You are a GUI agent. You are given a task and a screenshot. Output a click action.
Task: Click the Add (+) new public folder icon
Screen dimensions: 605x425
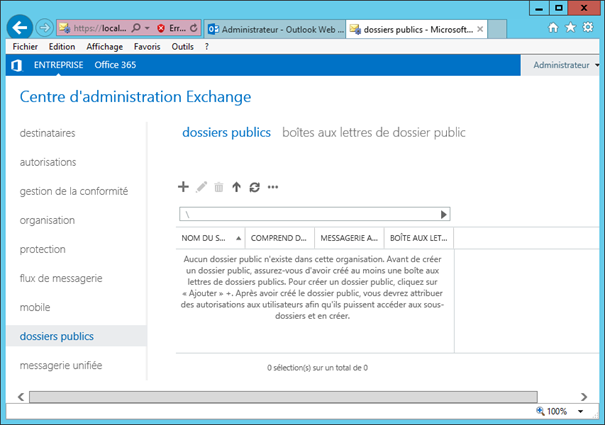pos(183,187)
